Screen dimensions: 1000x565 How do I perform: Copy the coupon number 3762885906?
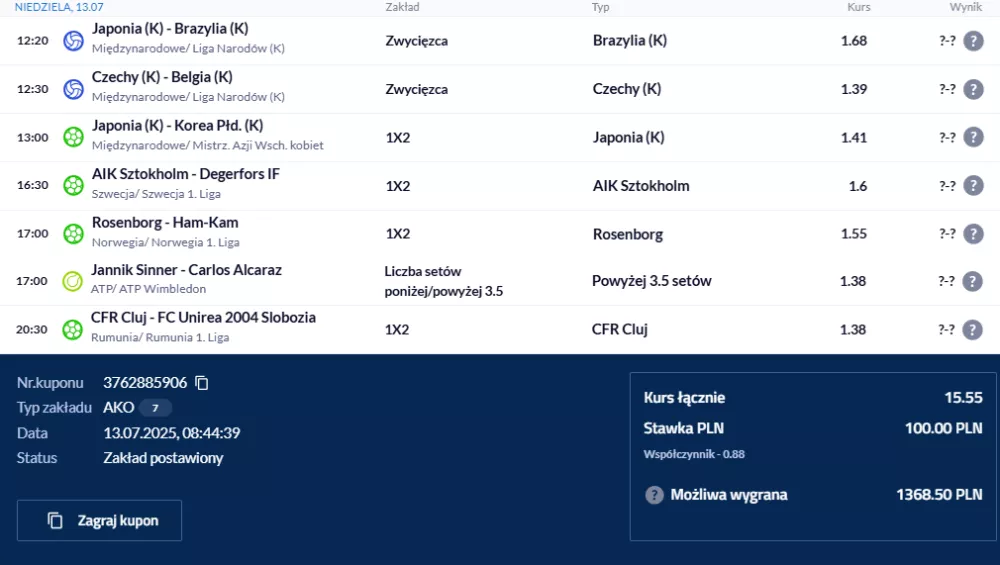202,383
